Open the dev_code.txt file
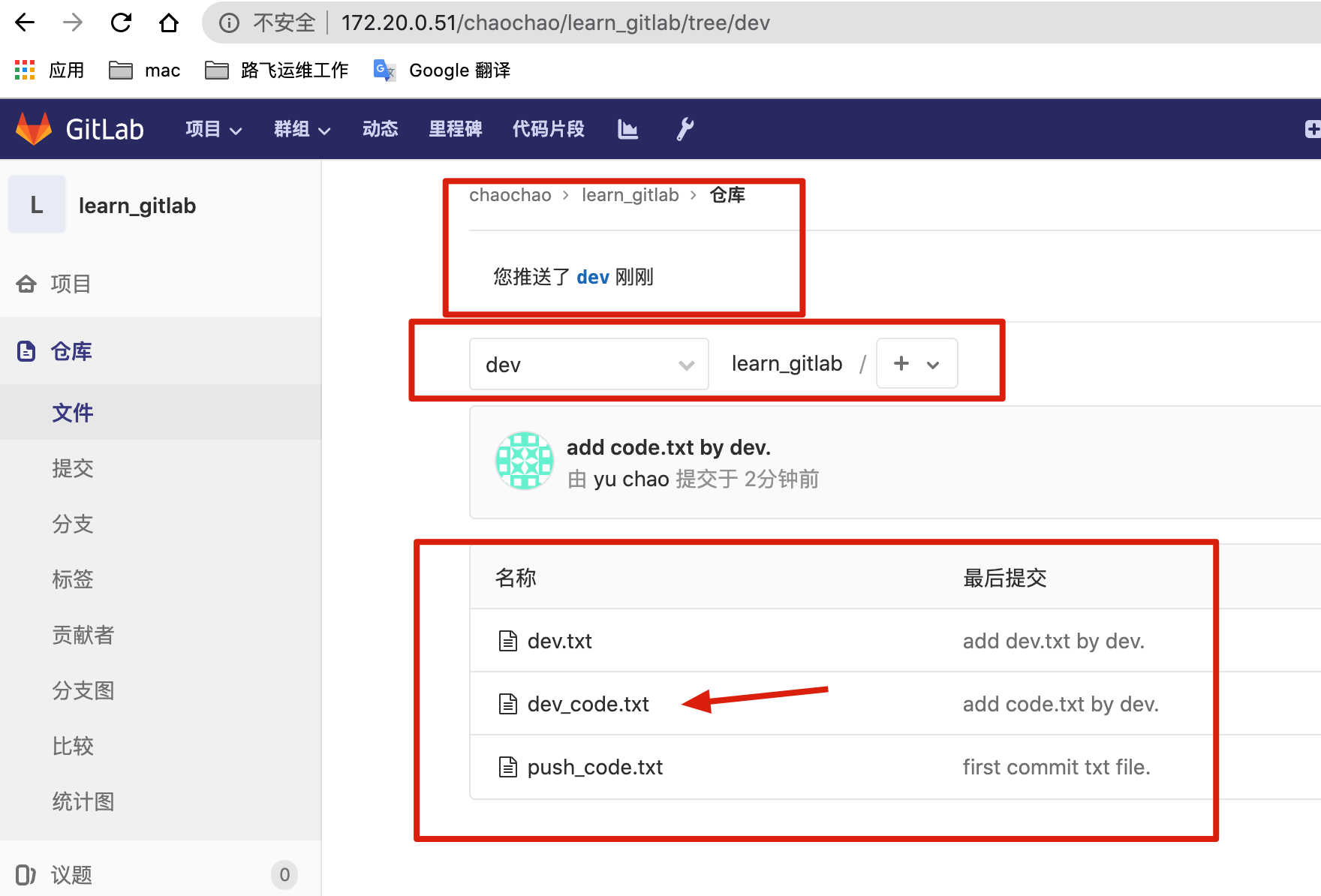This screenshot has width=1321, height=896. coord(588,704)
